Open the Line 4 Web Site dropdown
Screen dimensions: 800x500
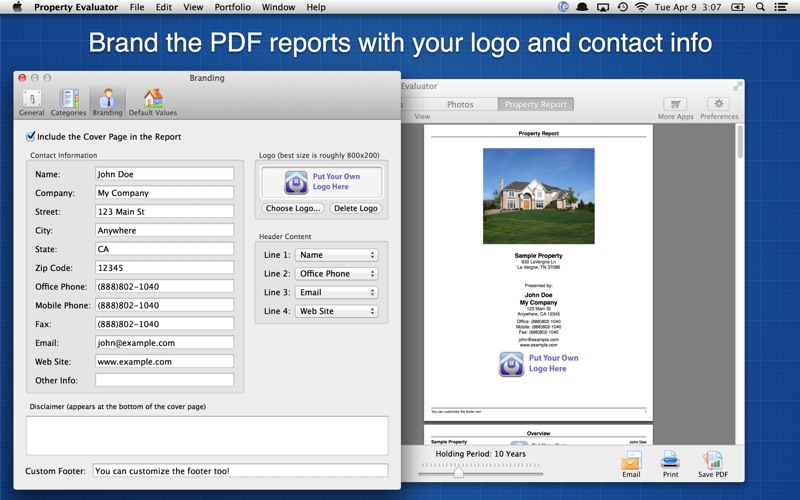point(336,311)
